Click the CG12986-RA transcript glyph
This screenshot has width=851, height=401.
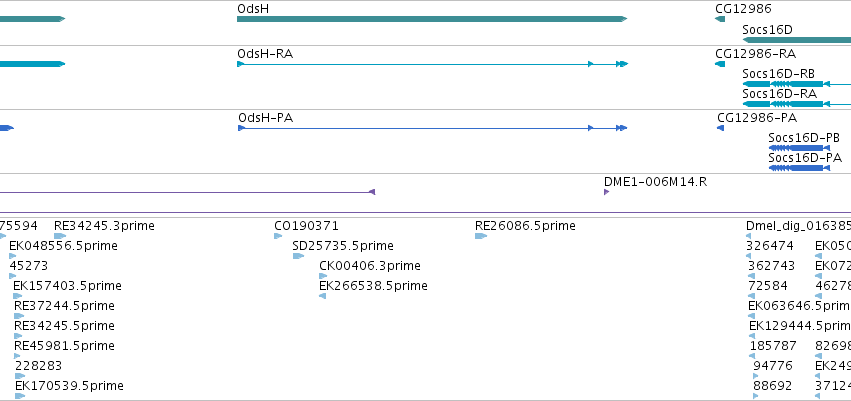720,64
